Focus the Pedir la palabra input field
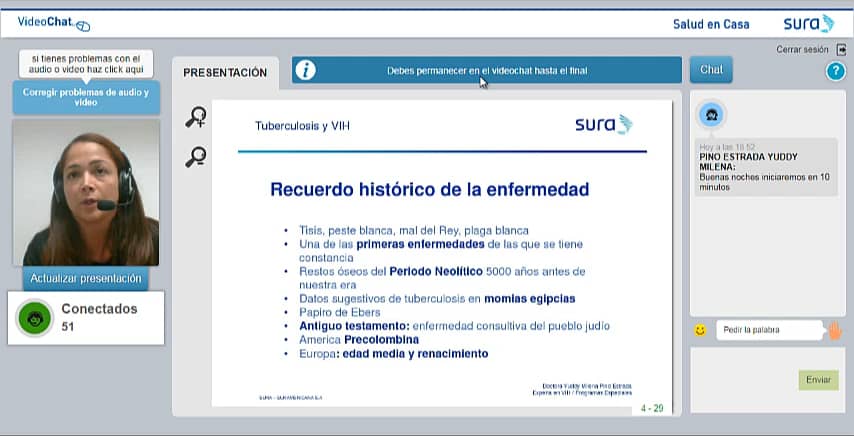Image resolution: width=854 pixels, height=436 pixels. 769,330
